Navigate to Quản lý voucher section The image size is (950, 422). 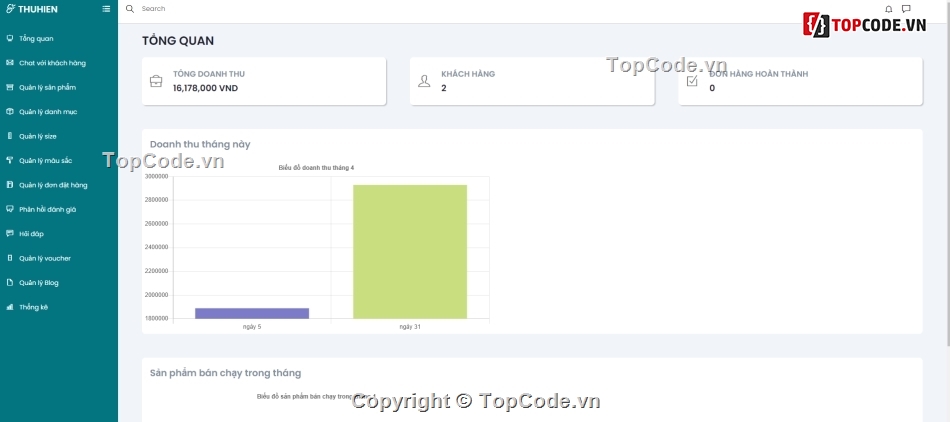click(x=45, y=259)
